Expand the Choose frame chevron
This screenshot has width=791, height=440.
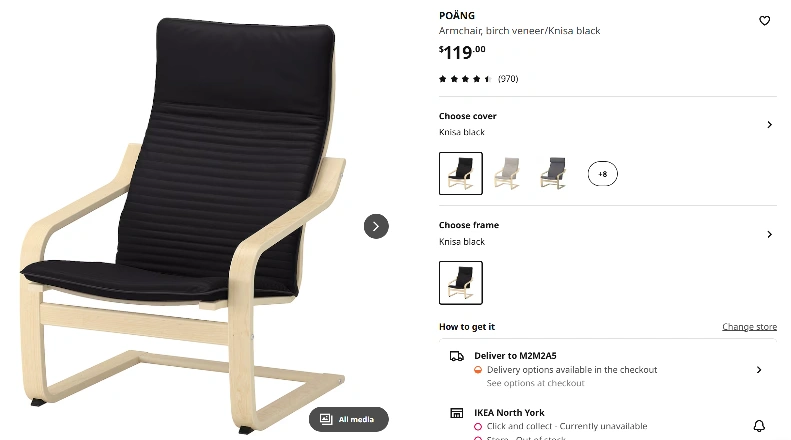click(769, 234)
